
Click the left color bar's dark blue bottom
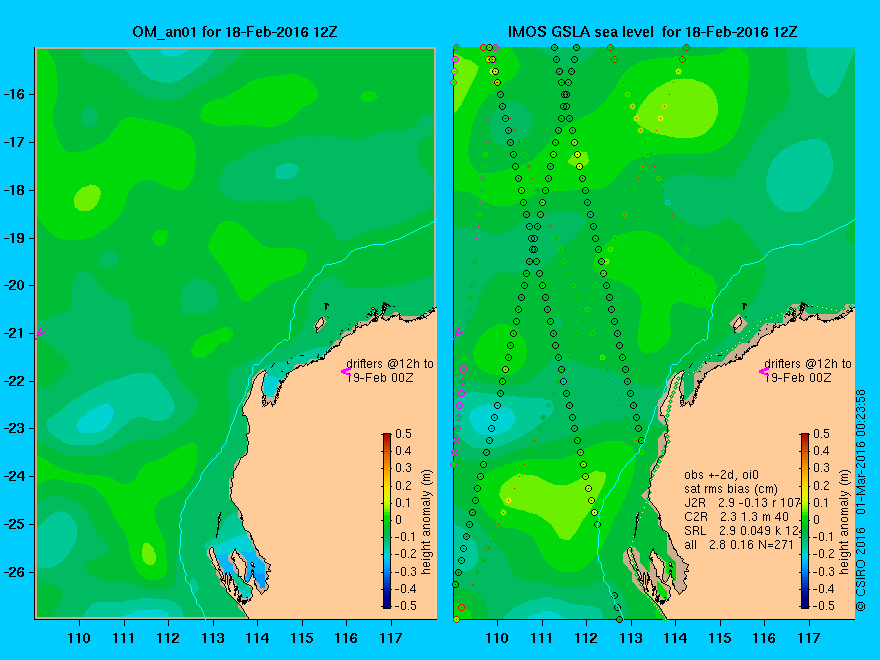point(387,604)
